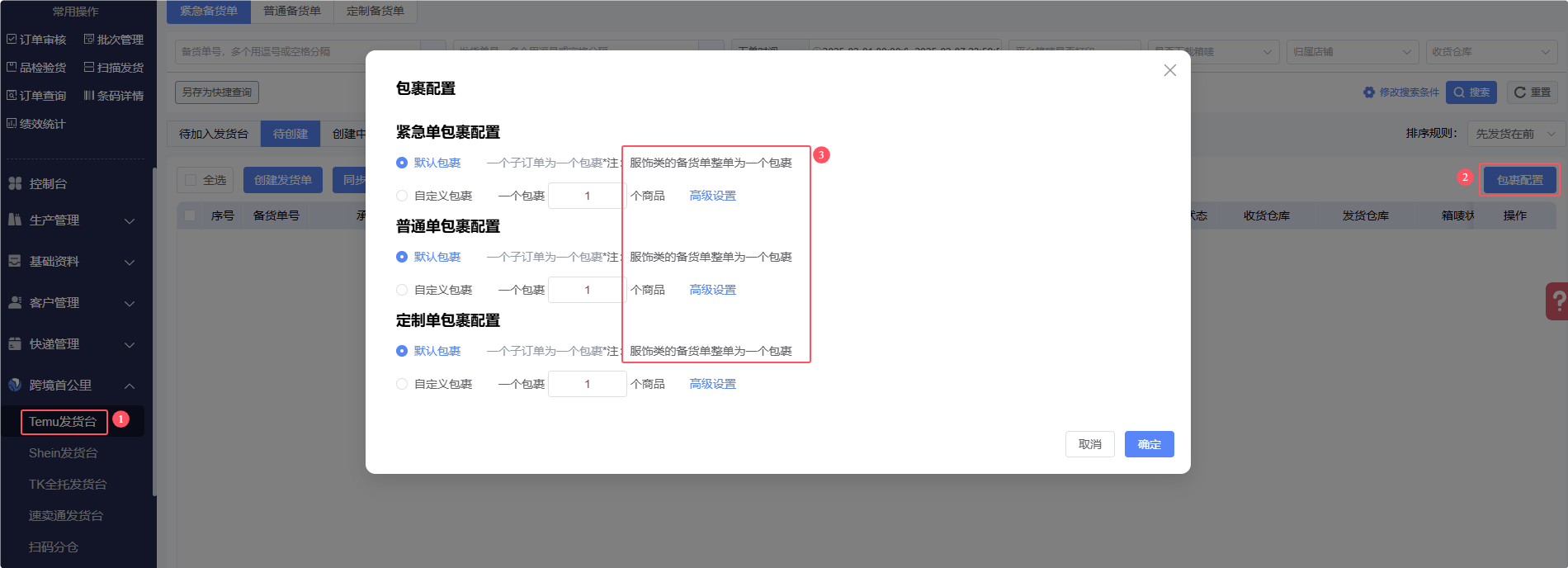Confirm with the 确定 button

click(1149, 444)
